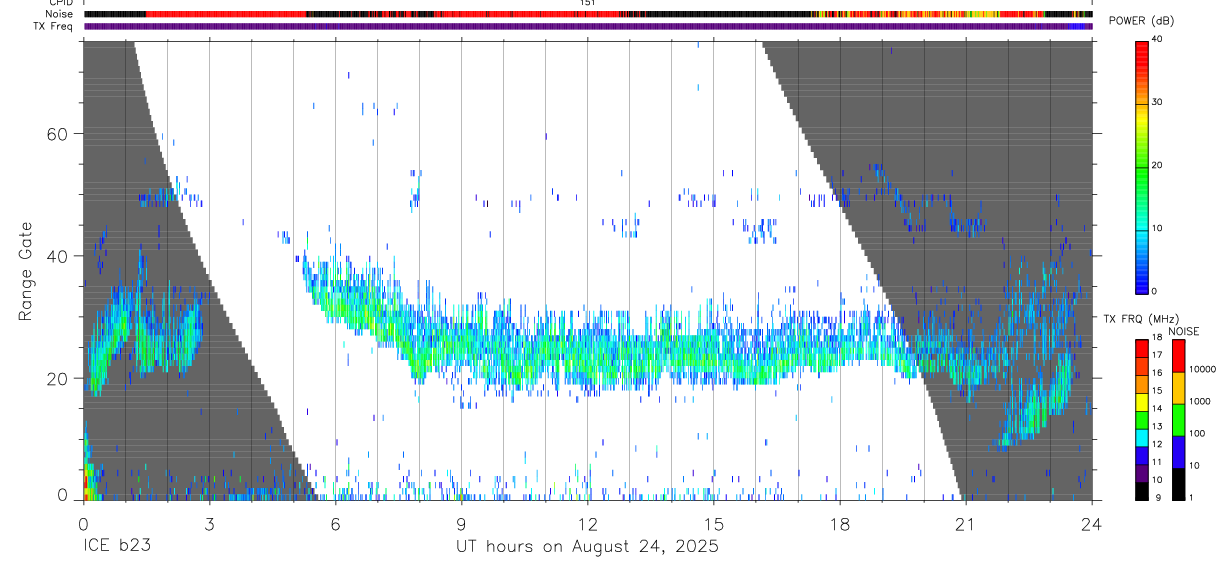Click the "POWER (dB)" colorbar title
Screen dimensions: 1228x567
pos(1141,21)
